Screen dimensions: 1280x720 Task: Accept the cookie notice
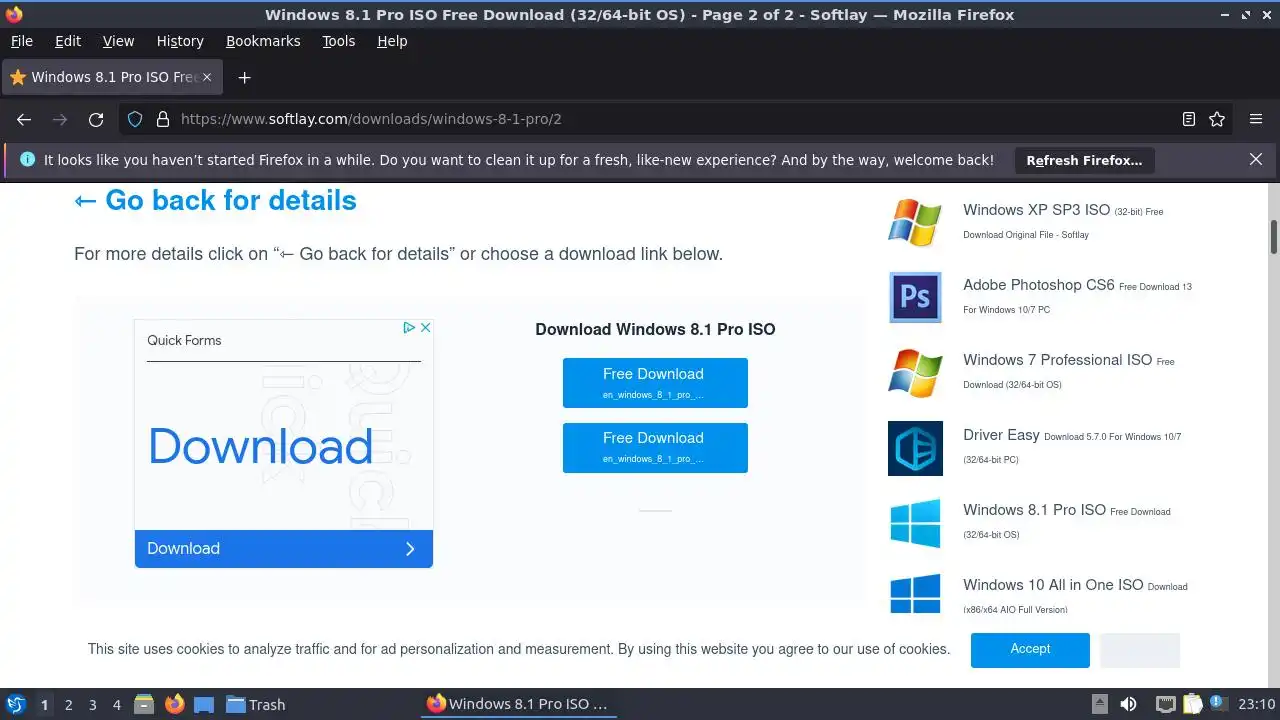coord(1030,650)
